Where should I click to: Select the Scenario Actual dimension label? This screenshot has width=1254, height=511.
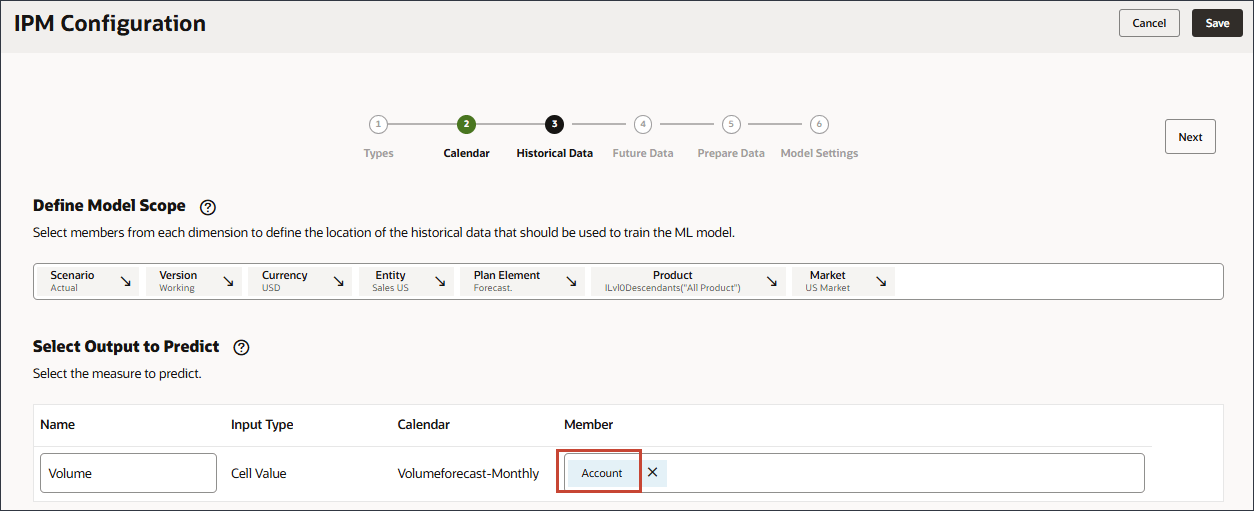(x=72, y=281)
